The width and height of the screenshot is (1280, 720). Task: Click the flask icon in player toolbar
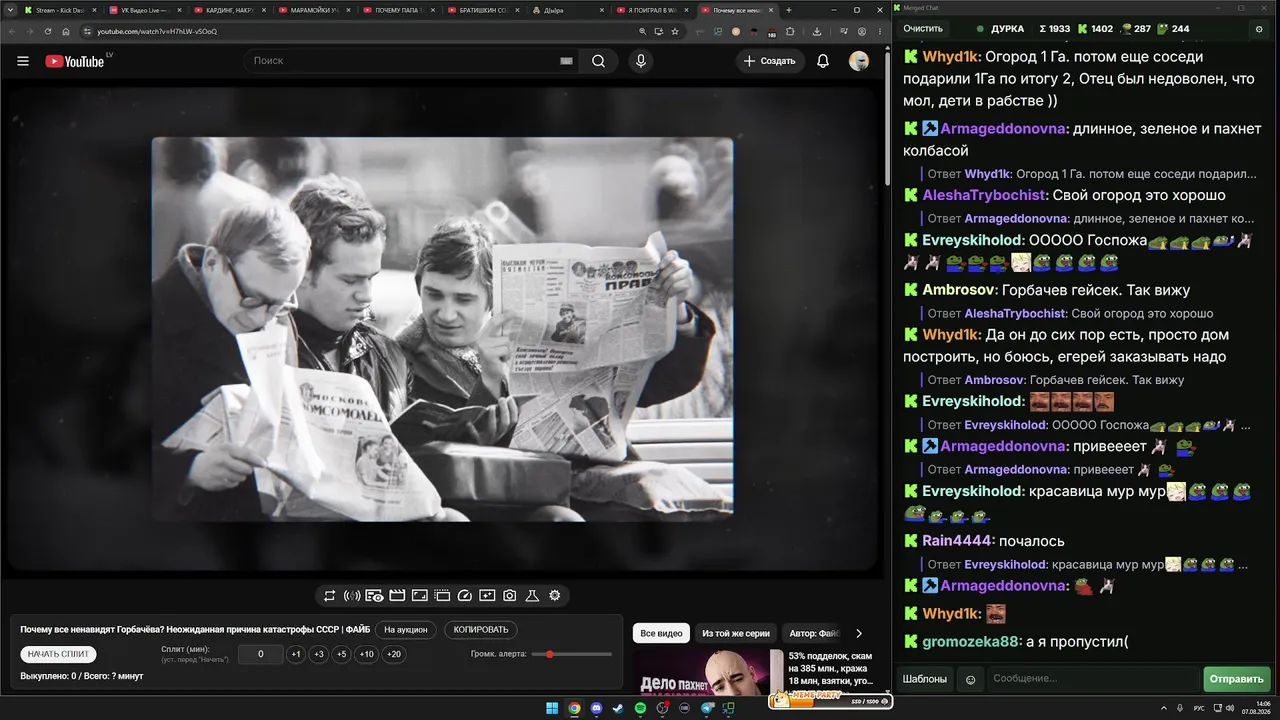click(532, 596)
